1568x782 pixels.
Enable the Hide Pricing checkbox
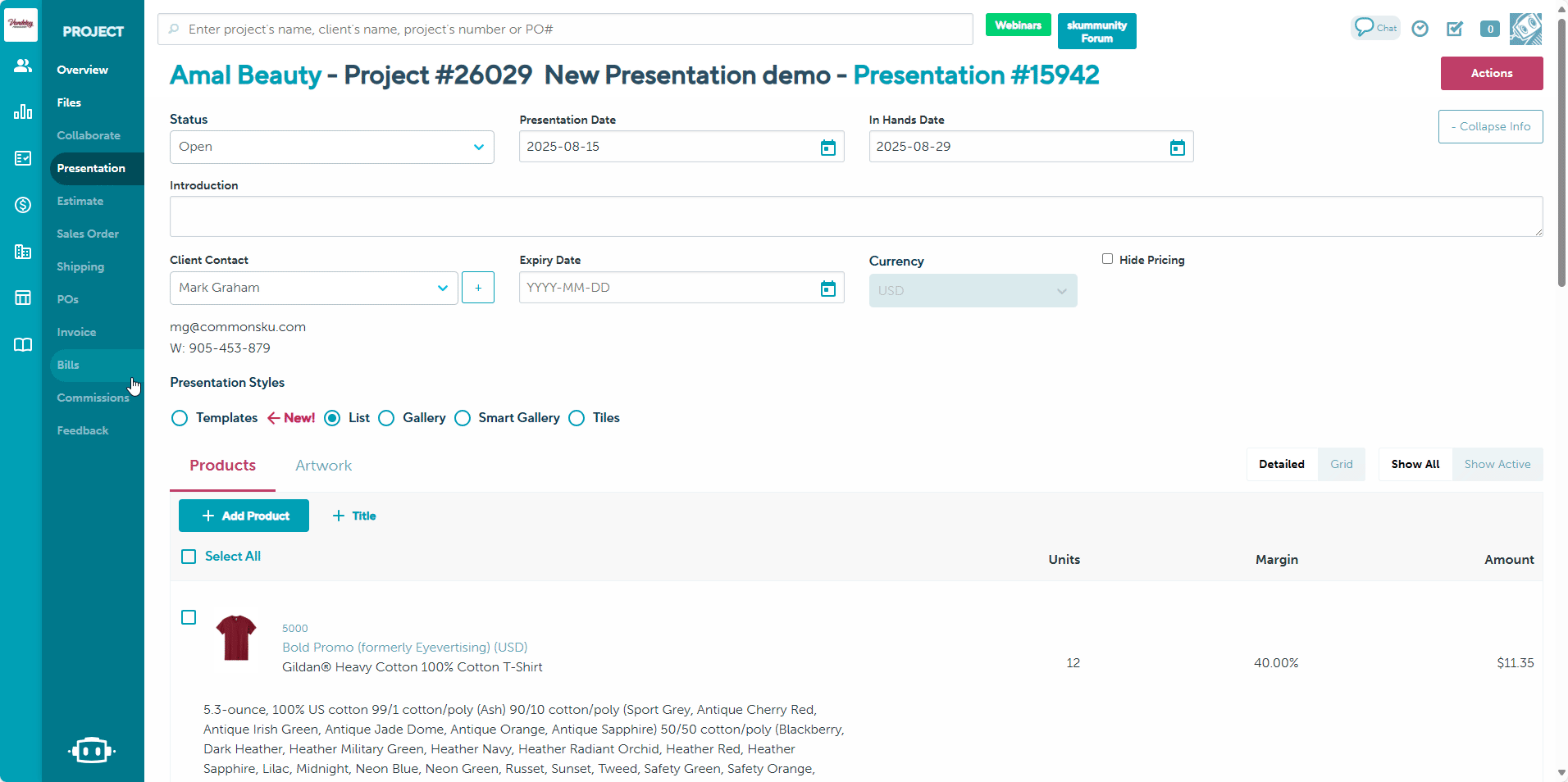[x=1107, y=259]
